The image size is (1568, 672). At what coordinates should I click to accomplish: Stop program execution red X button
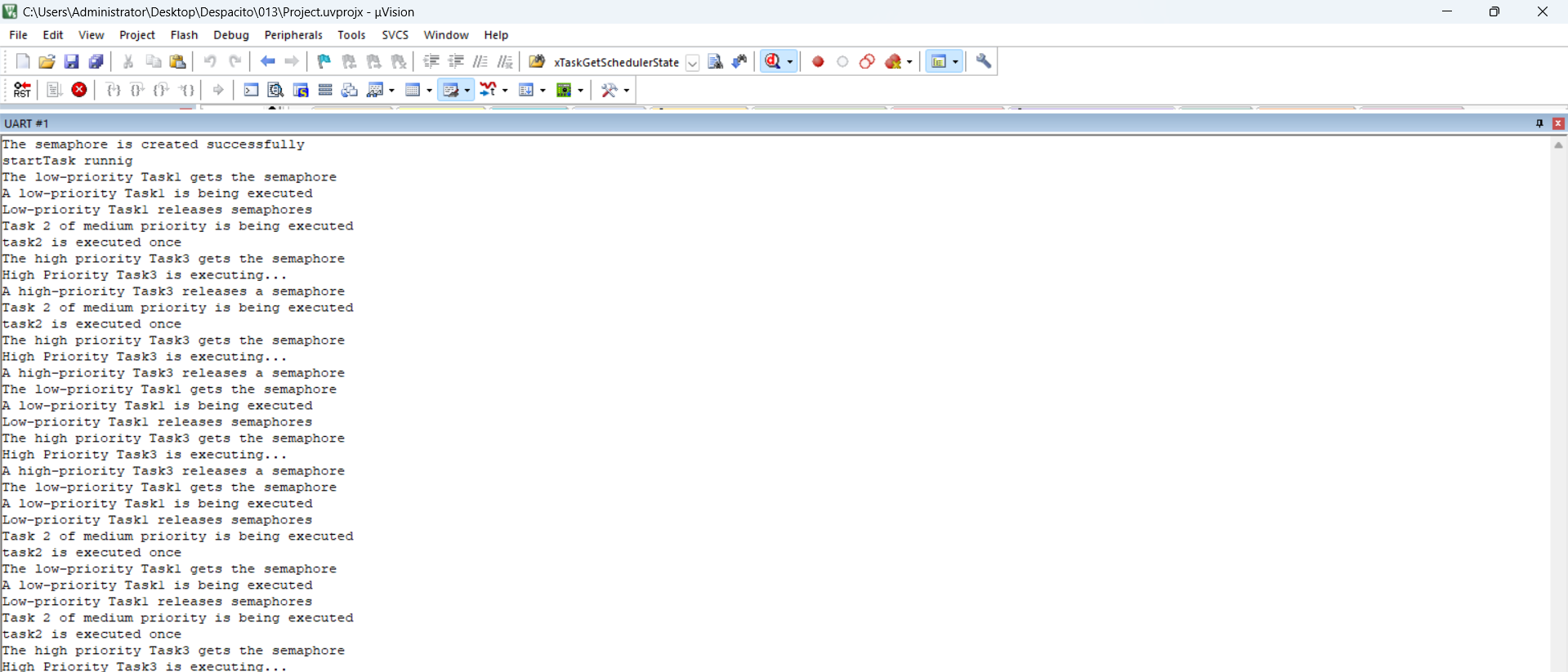[x=79, y=90]
